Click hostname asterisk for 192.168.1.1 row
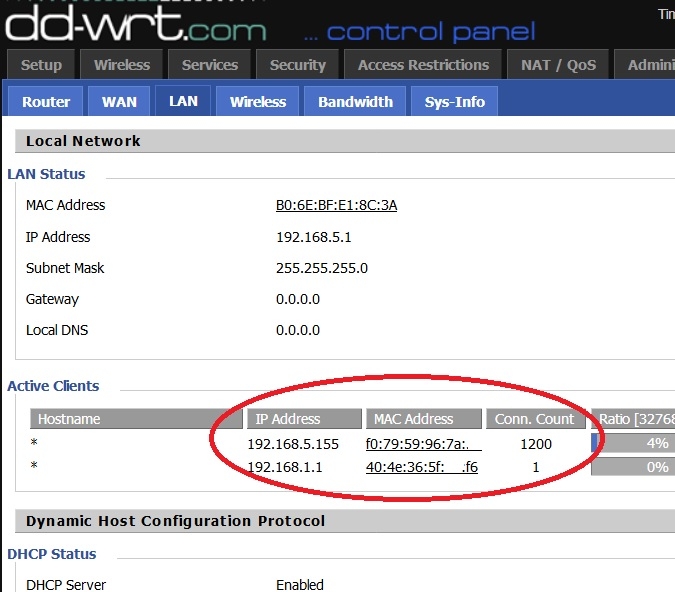675x592 pixels. pos(34,466)
